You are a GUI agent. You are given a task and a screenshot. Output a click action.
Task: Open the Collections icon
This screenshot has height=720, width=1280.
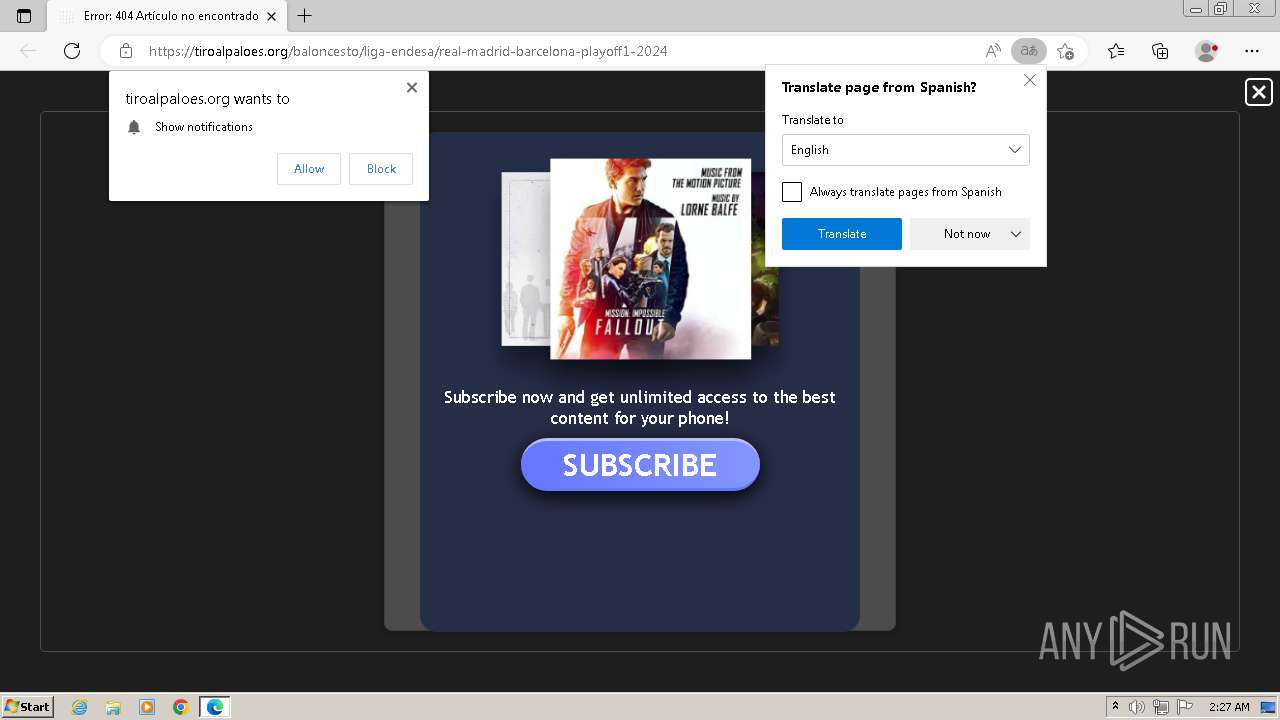click(x=1160, y=51)
